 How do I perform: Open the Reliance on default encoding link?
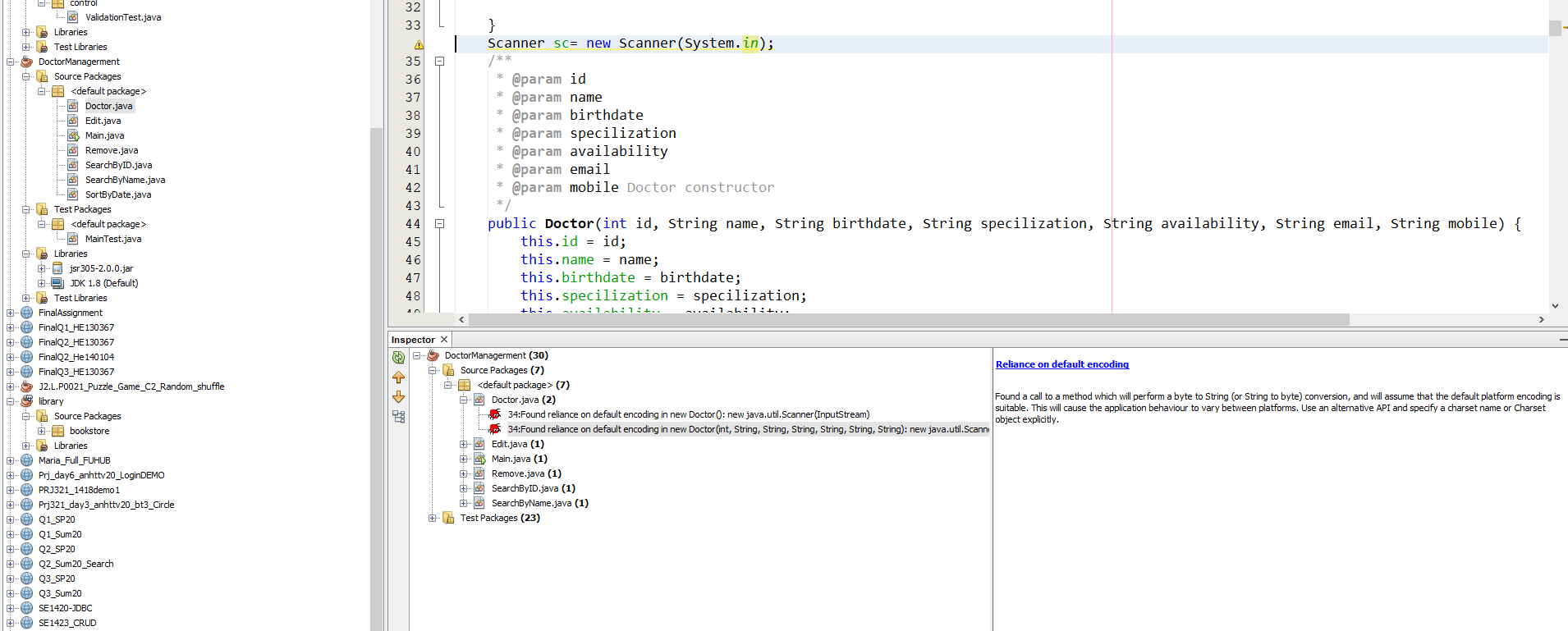pyautogui.click(x=1061, y=364)
